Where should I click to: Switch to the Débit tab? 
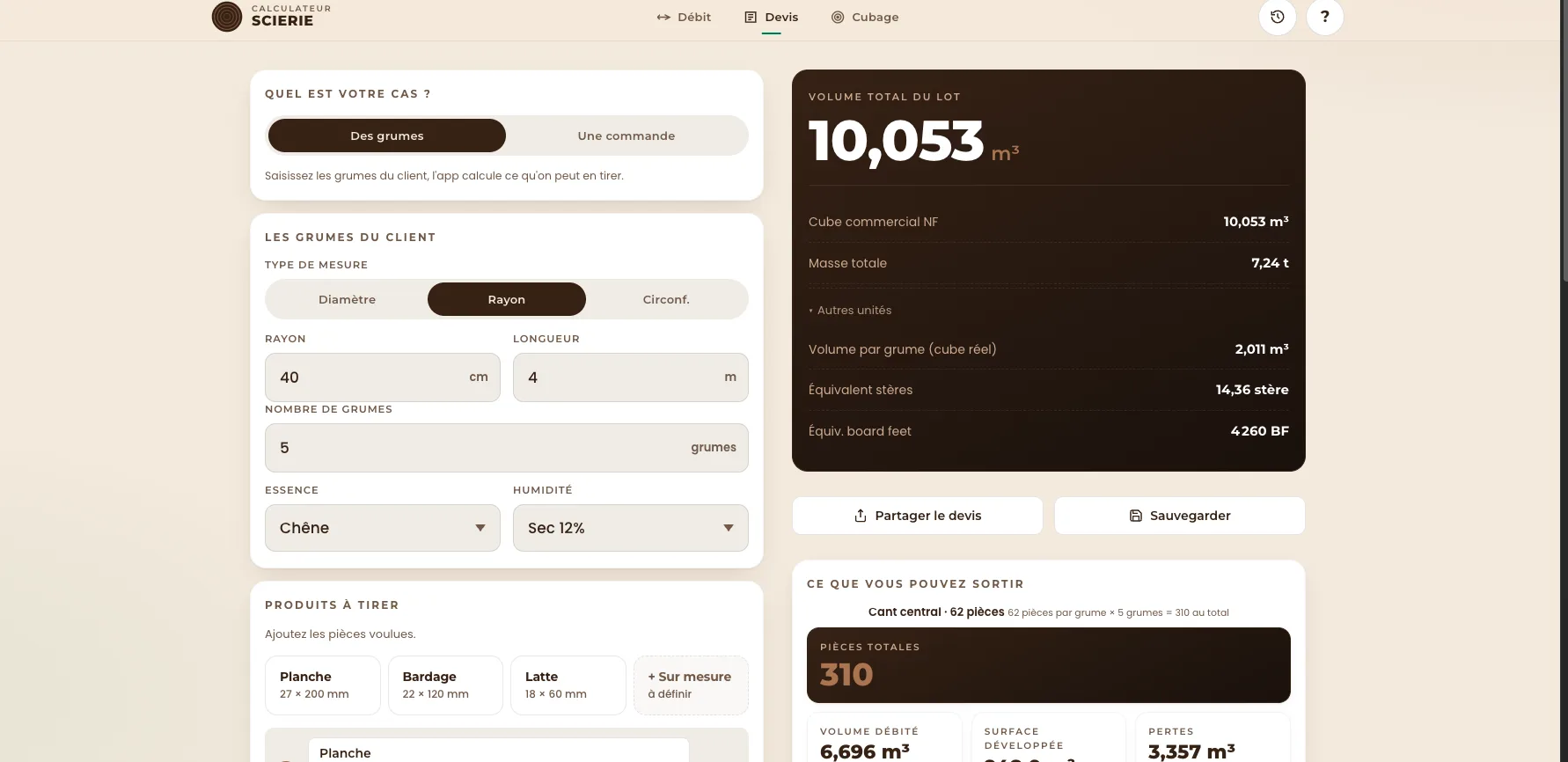684,17
